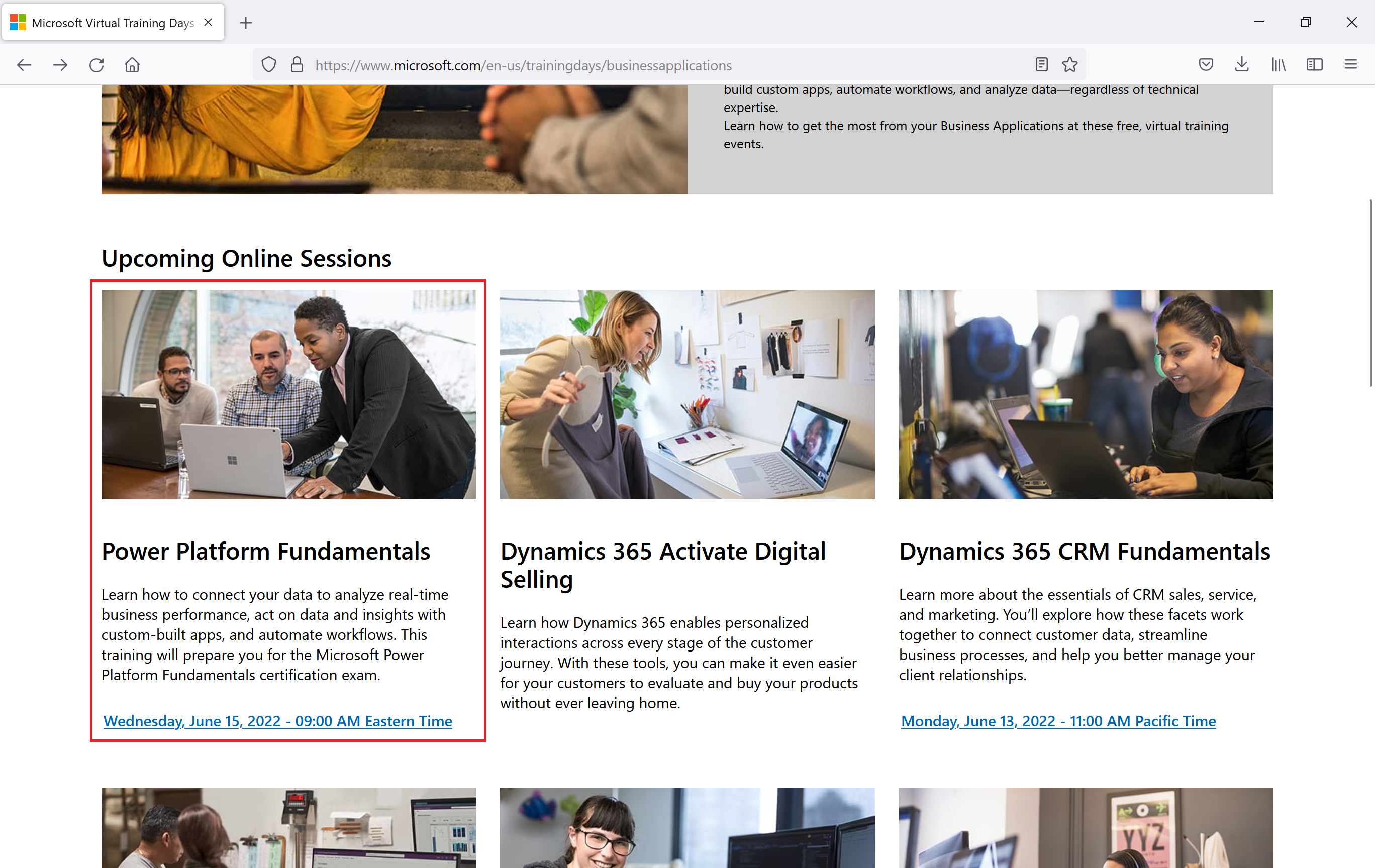Go forward one page

click(60, 65)
